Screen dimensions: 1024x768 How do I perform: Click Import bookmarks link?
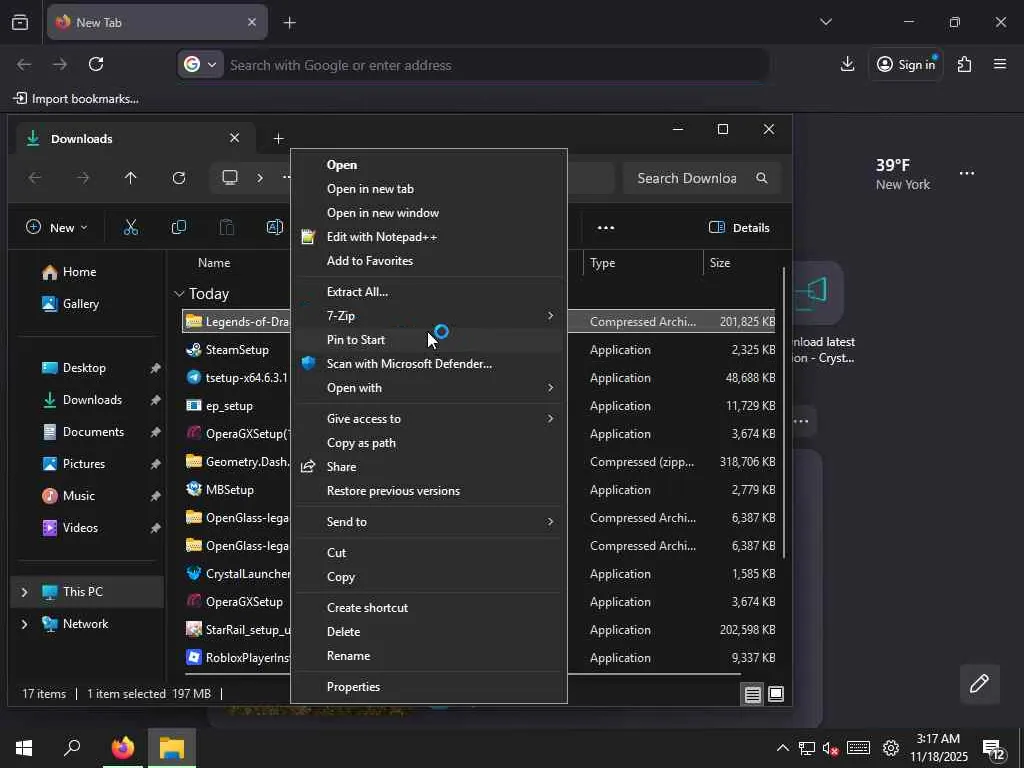(76, 98)
